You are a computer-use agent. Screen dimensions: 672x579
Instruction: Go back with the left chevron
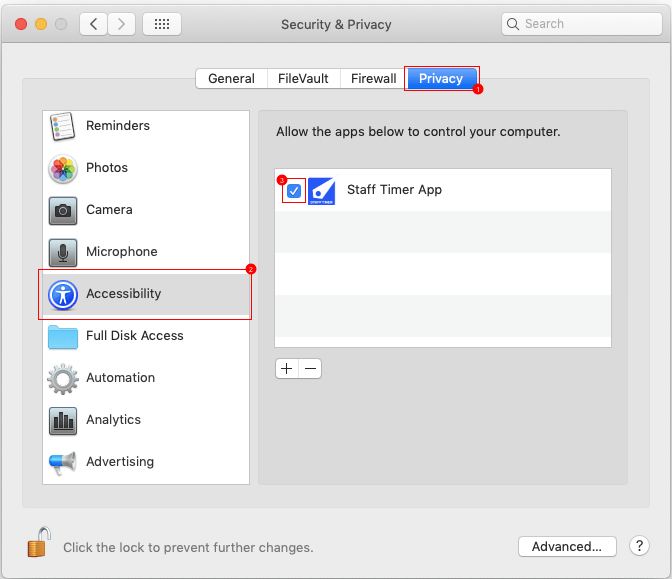click(93, 24)
